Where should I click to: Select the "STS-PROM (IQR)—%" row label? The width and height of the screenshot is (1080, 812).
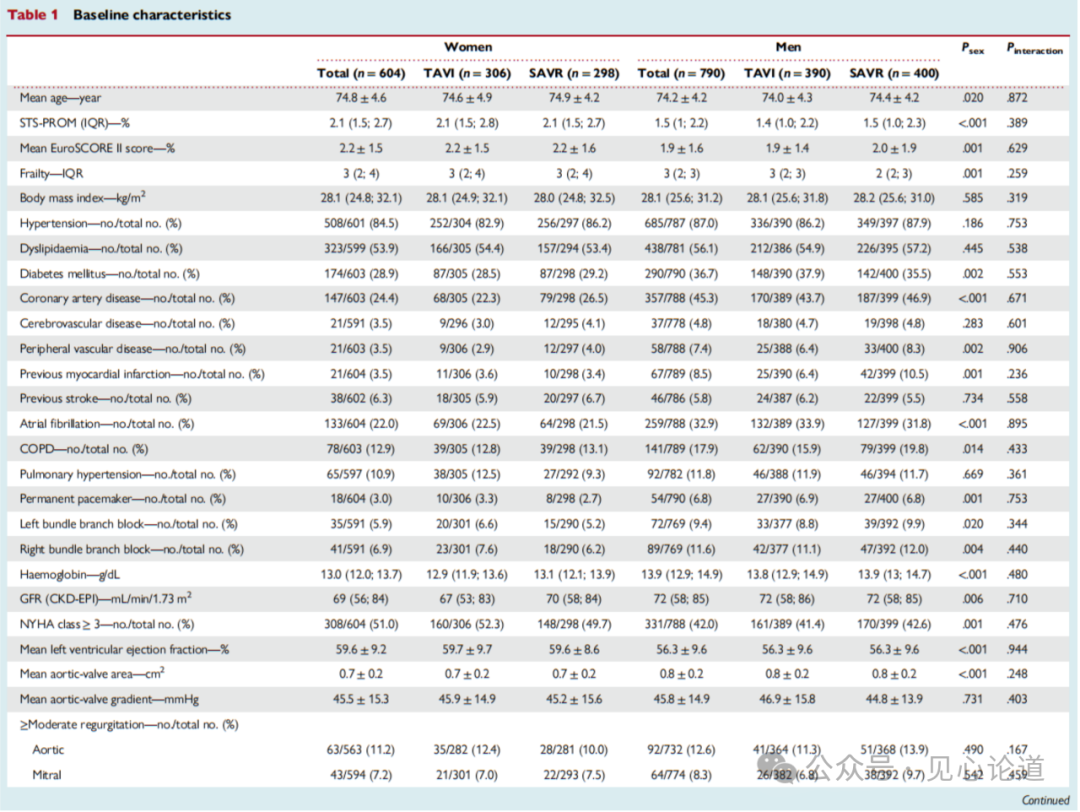pos(76,123)
